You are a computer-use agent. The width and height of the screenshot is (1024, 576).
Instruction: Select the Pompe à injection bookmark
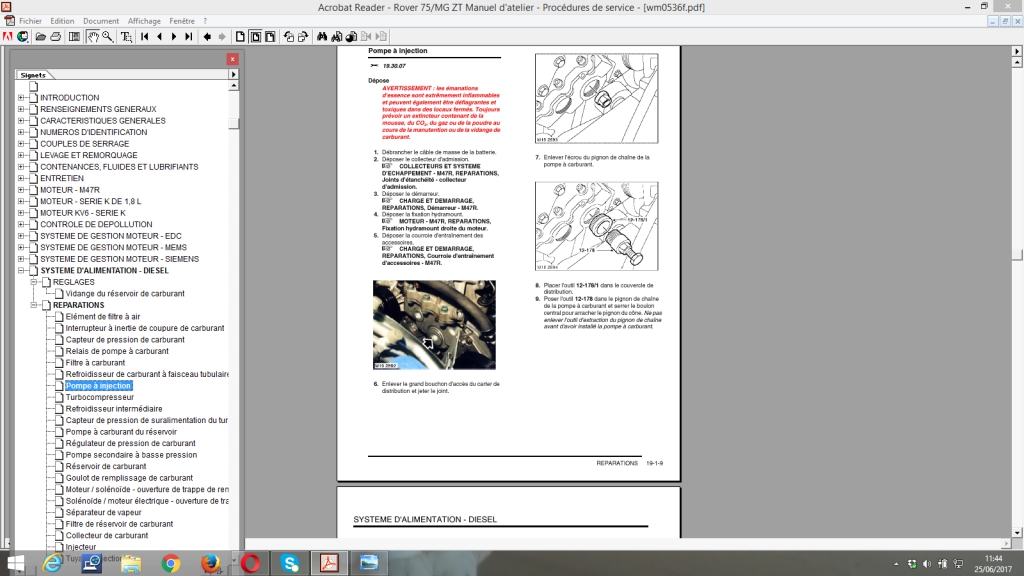click(98, 386)
